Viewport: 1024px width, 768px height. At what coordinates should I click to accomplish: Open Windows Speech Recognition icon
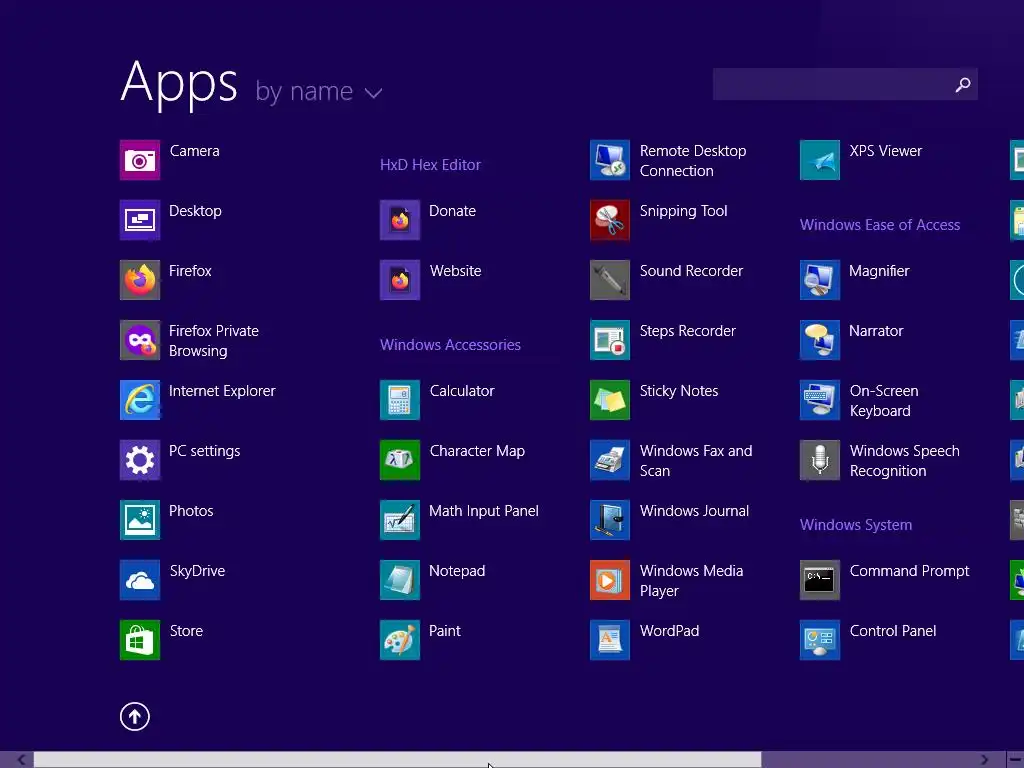tap(820, 460)
